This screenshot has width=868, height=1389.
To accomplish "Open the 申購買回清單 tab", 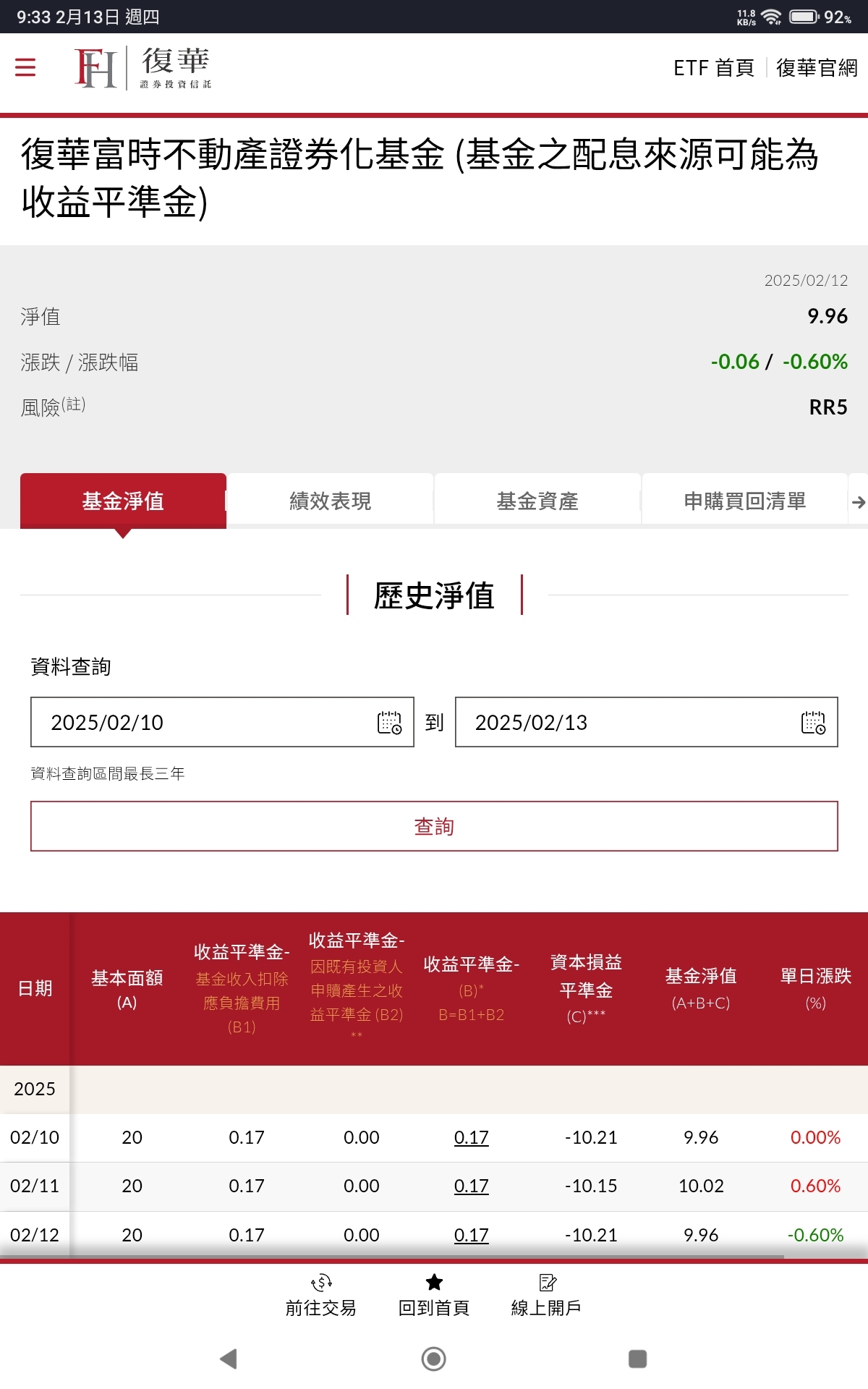I will 745,501.
